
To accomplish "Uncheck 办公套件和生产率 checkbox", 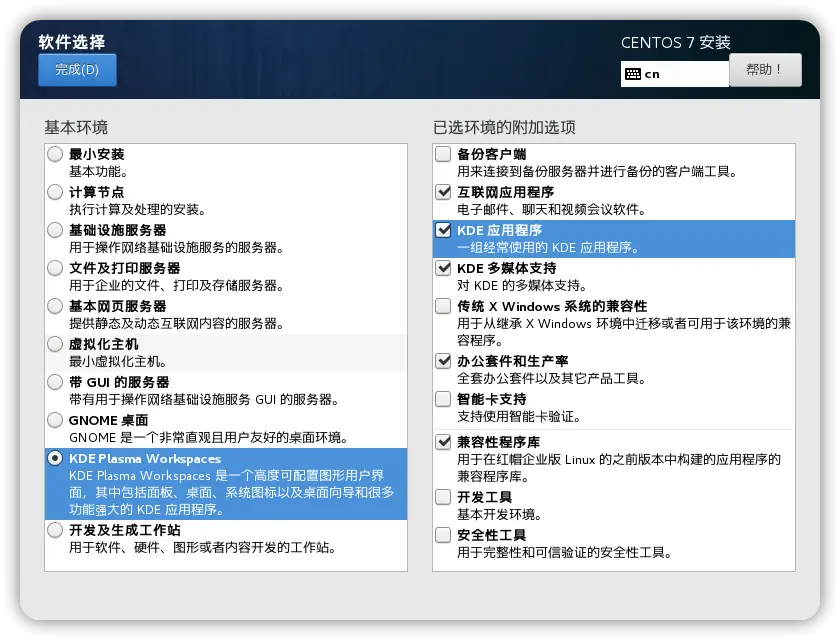I will pyautogui.click(x=443, y=361).
